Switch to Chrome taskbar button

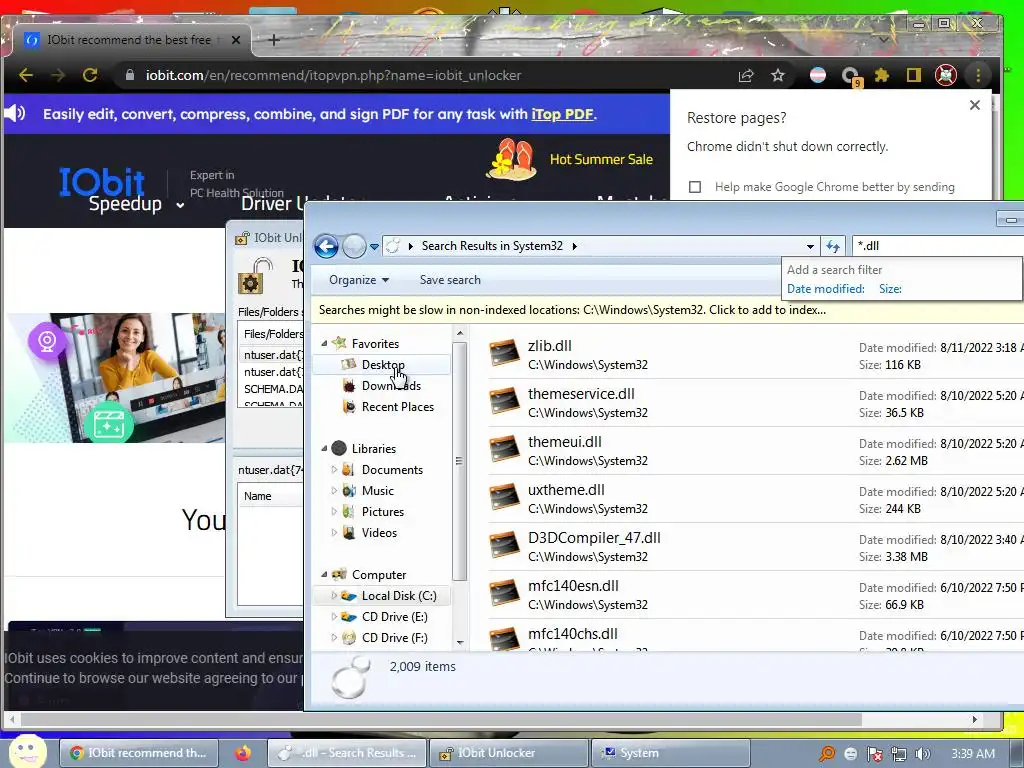tap(138, 753)
